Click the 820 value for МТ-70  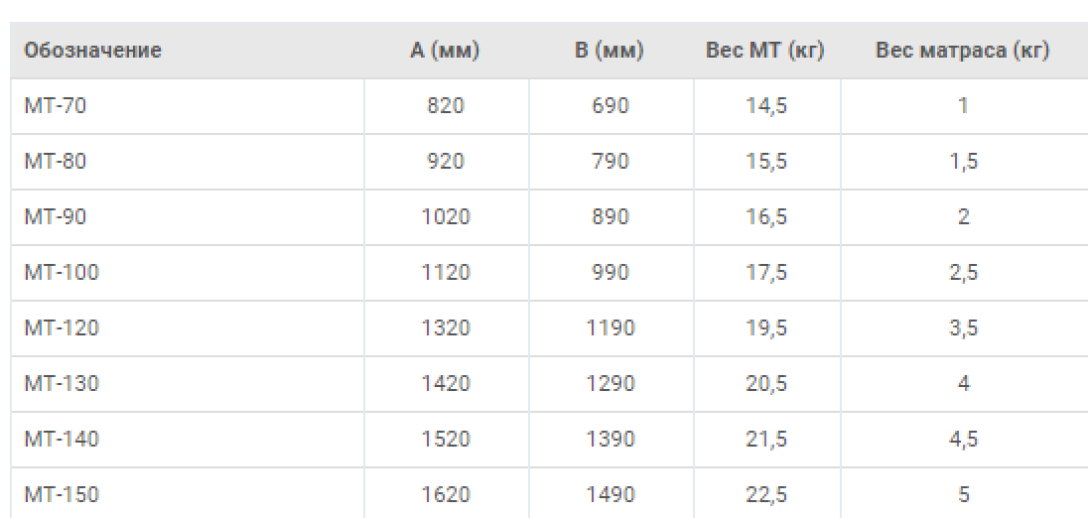coord(445,105)
